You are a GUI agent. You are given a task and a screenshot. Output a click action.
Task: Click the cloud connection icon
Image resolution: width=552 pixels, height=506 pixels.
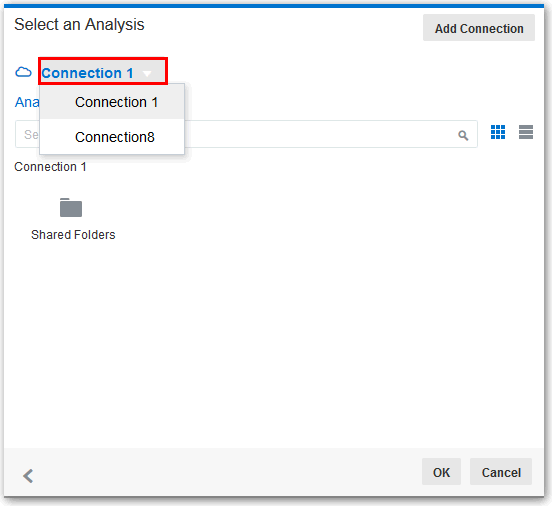(23, 72)
